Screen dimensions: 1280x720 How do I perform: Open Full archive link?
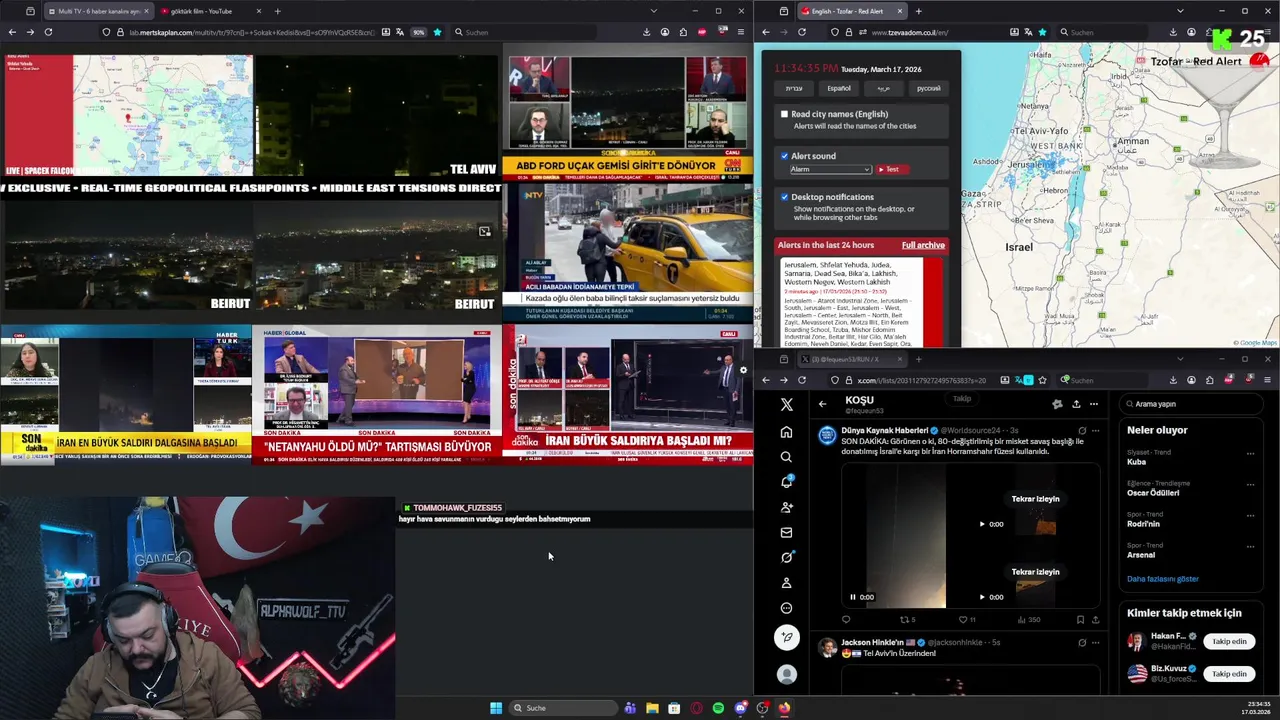(922, 245)
